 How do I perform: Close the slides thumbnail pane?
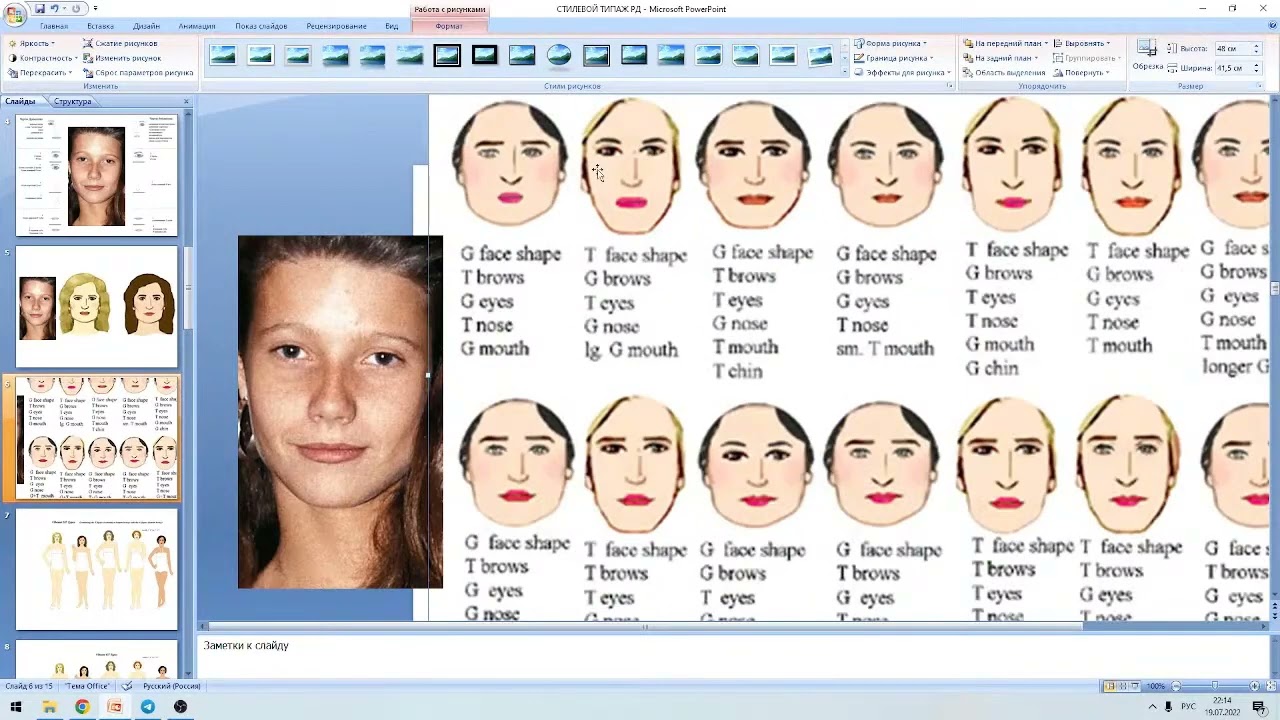point(186,101)
